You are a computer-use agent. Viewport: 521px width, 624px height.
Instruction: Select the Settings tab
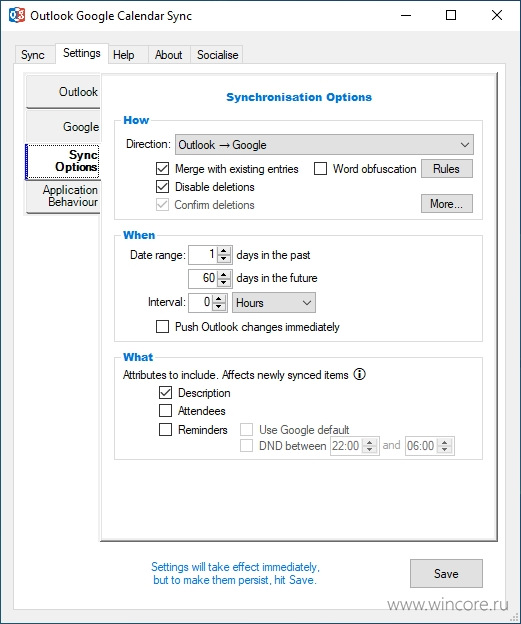(82, 53)
